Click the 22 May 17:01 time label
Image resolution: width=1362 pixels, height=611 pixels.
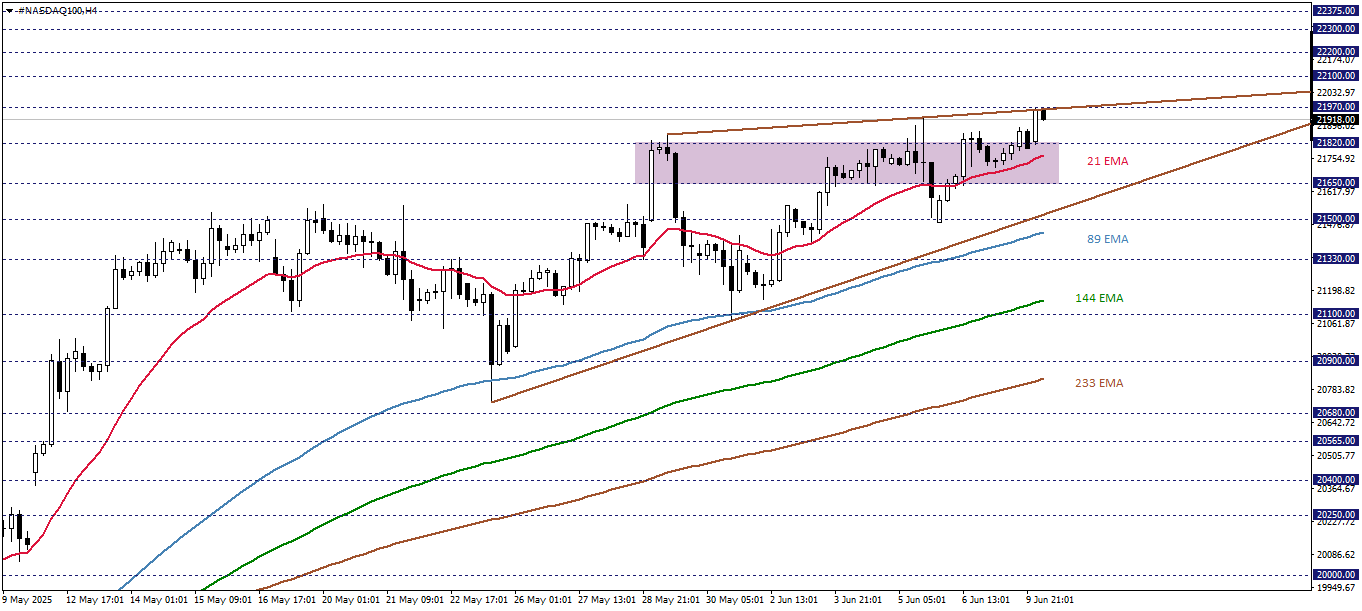point(479,601)
